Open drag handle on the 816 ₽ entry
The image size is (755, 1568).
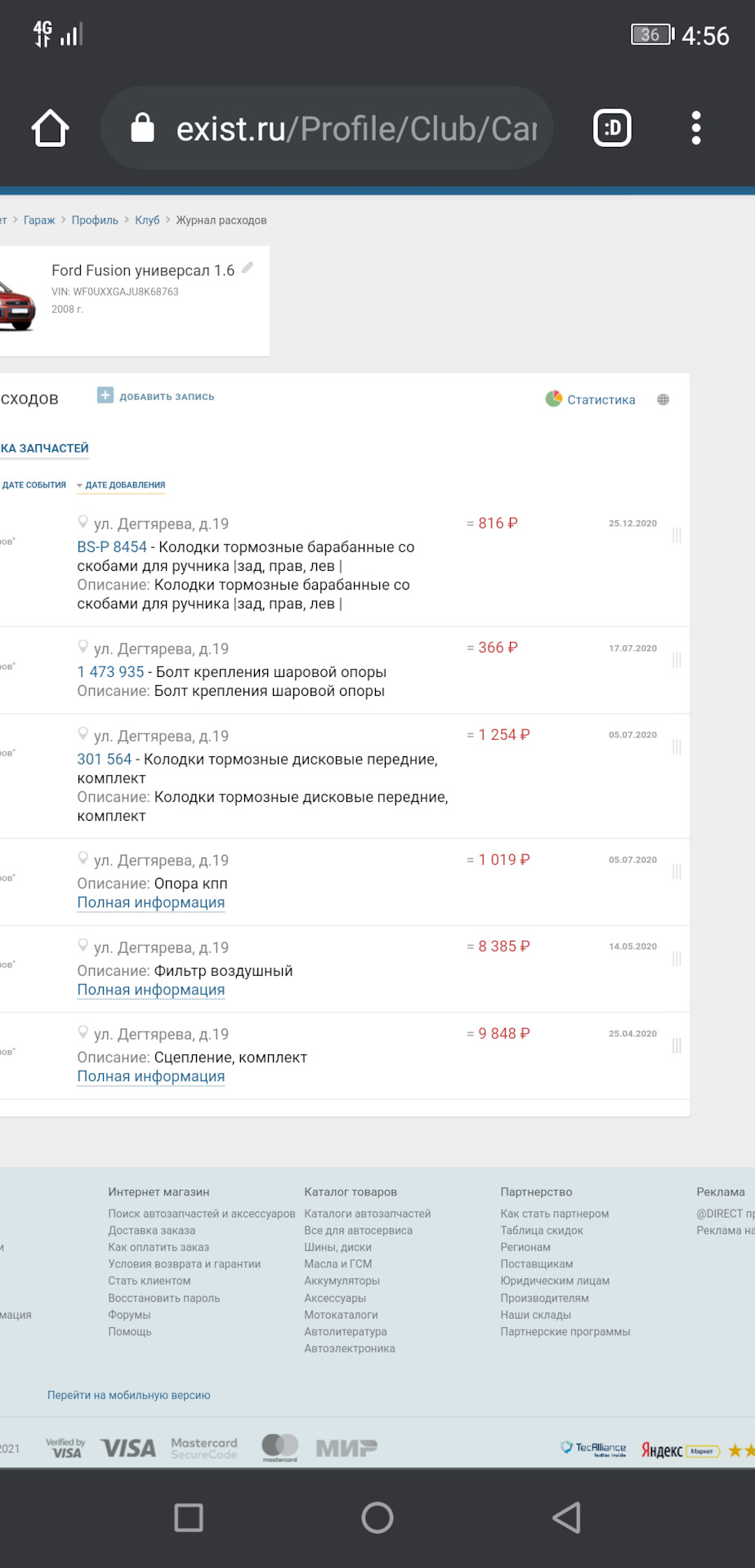pos(676,535)
